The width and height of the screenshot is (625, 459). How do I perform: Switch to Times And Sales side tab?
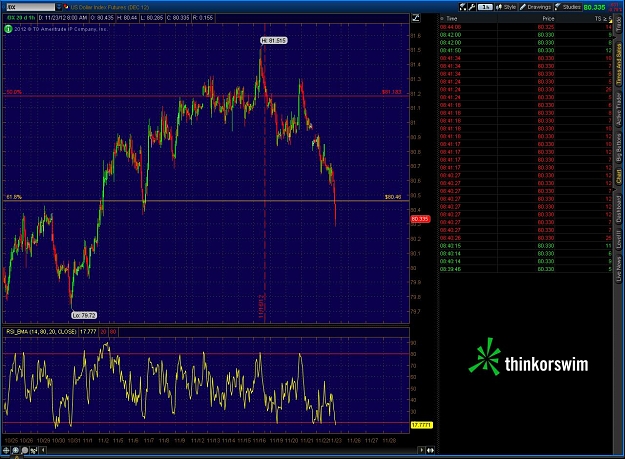coord(619,65)
